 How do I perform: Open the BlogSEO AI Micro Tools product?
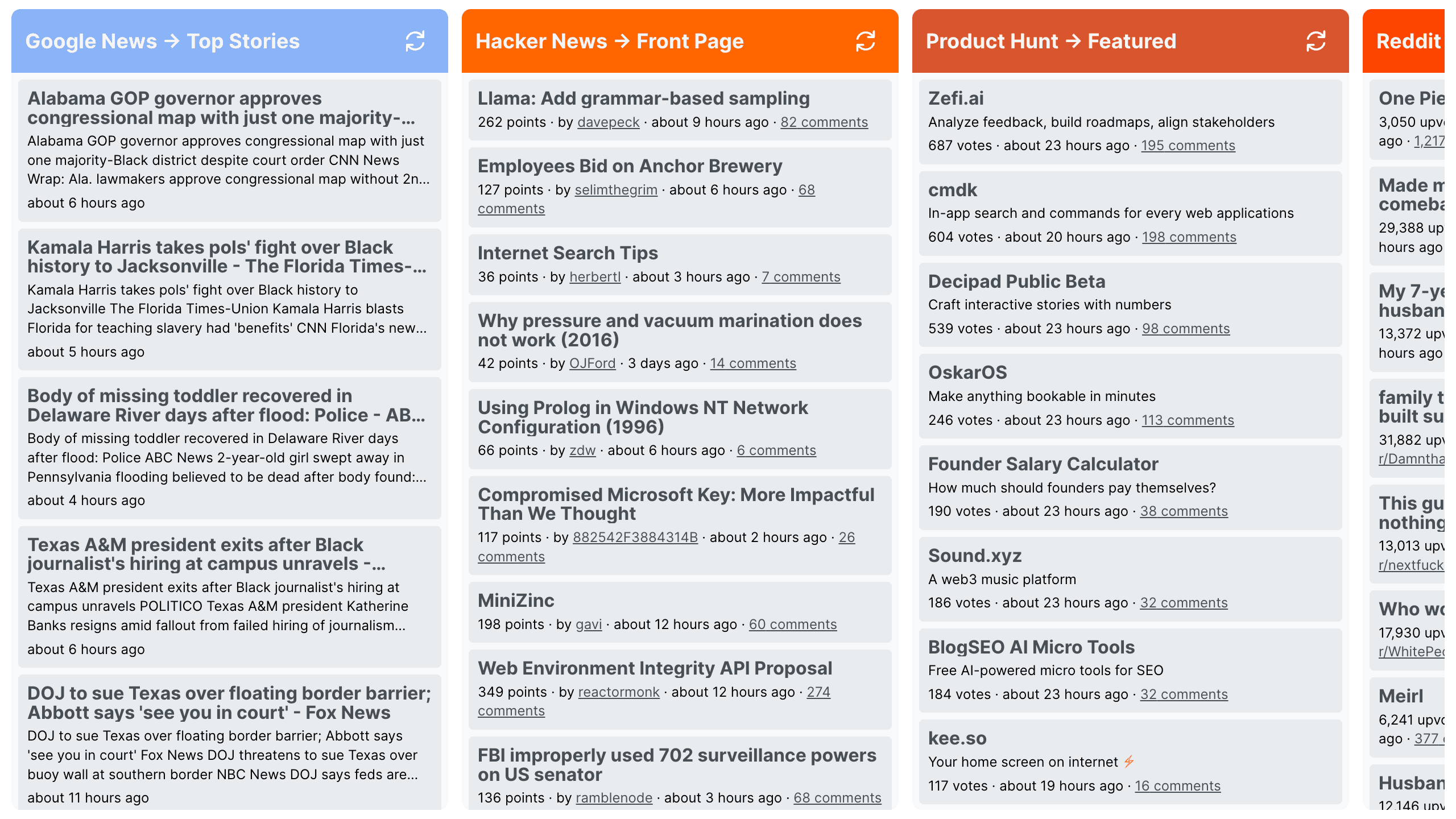click(x=1031, y=647)
